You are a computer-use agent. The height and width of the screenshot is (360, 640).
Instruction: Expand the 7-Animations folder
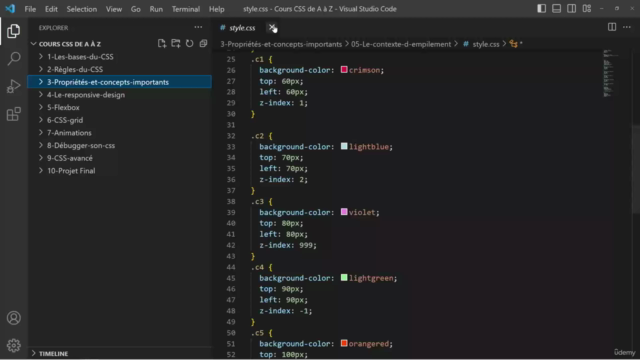pos(120,133)
